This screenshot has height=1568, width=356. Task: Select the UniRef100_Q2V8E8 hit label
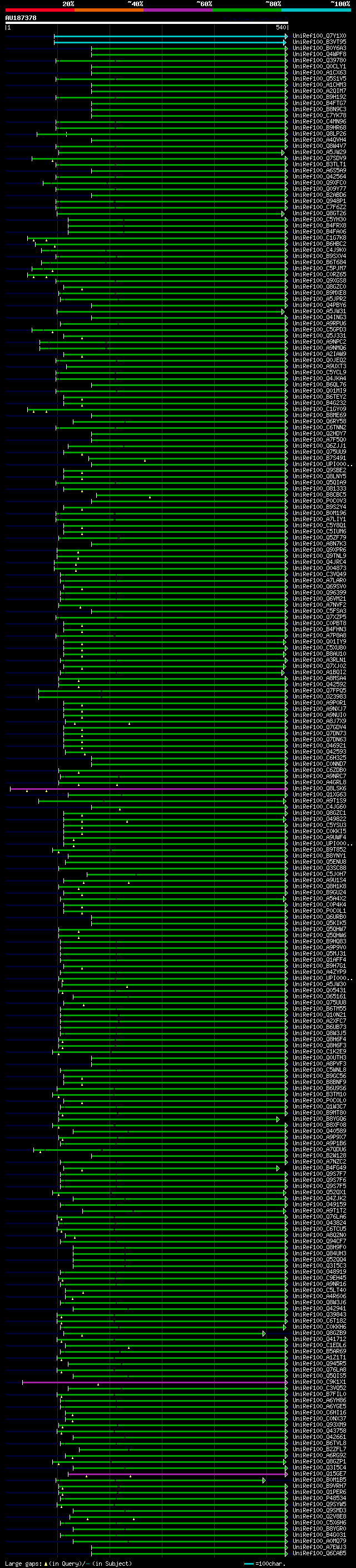(319, 1517)
